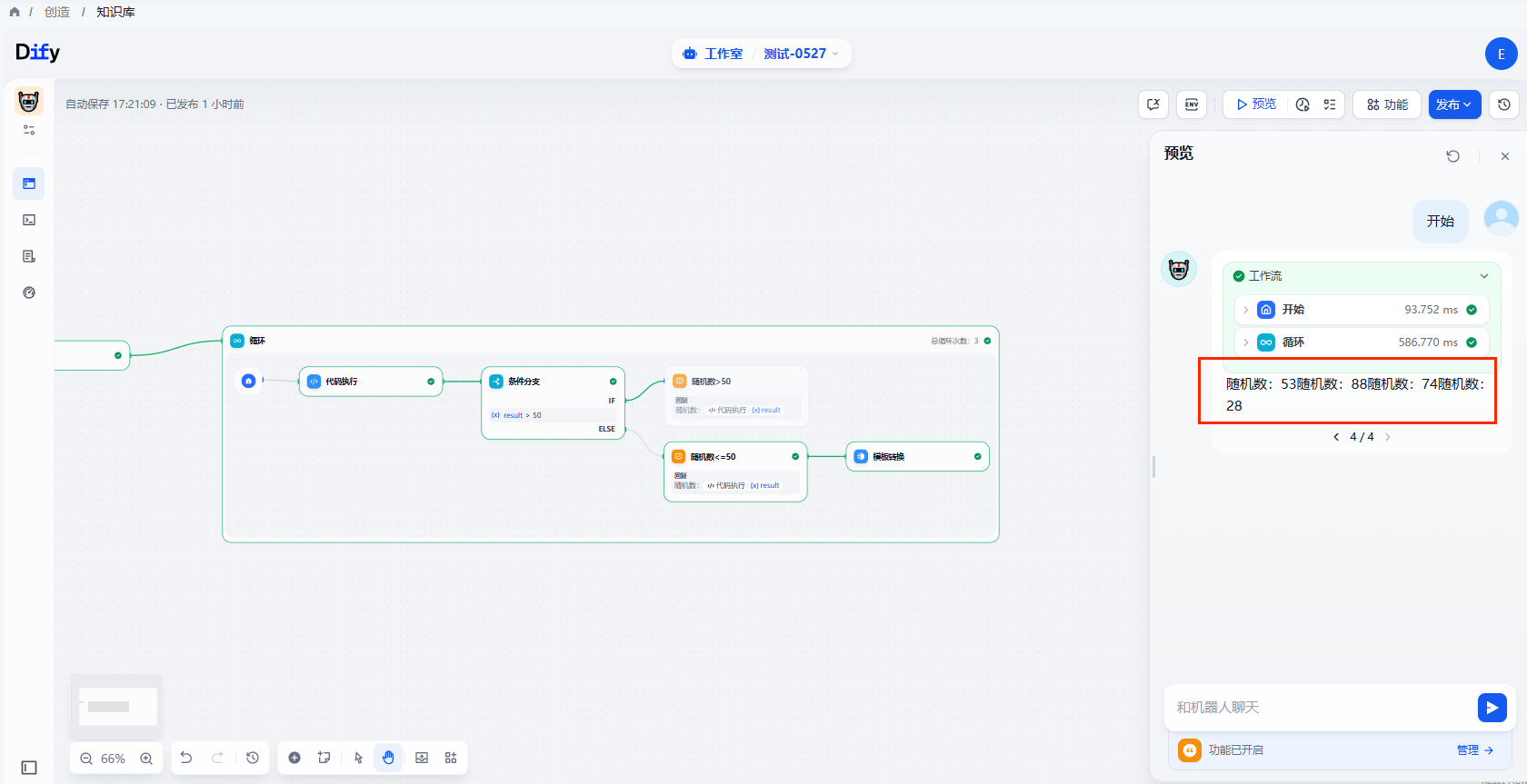The image size is (1527, 784).
Task: Open the version history icon at top right
Action: pyautogui.click(x=1504, y=104)
